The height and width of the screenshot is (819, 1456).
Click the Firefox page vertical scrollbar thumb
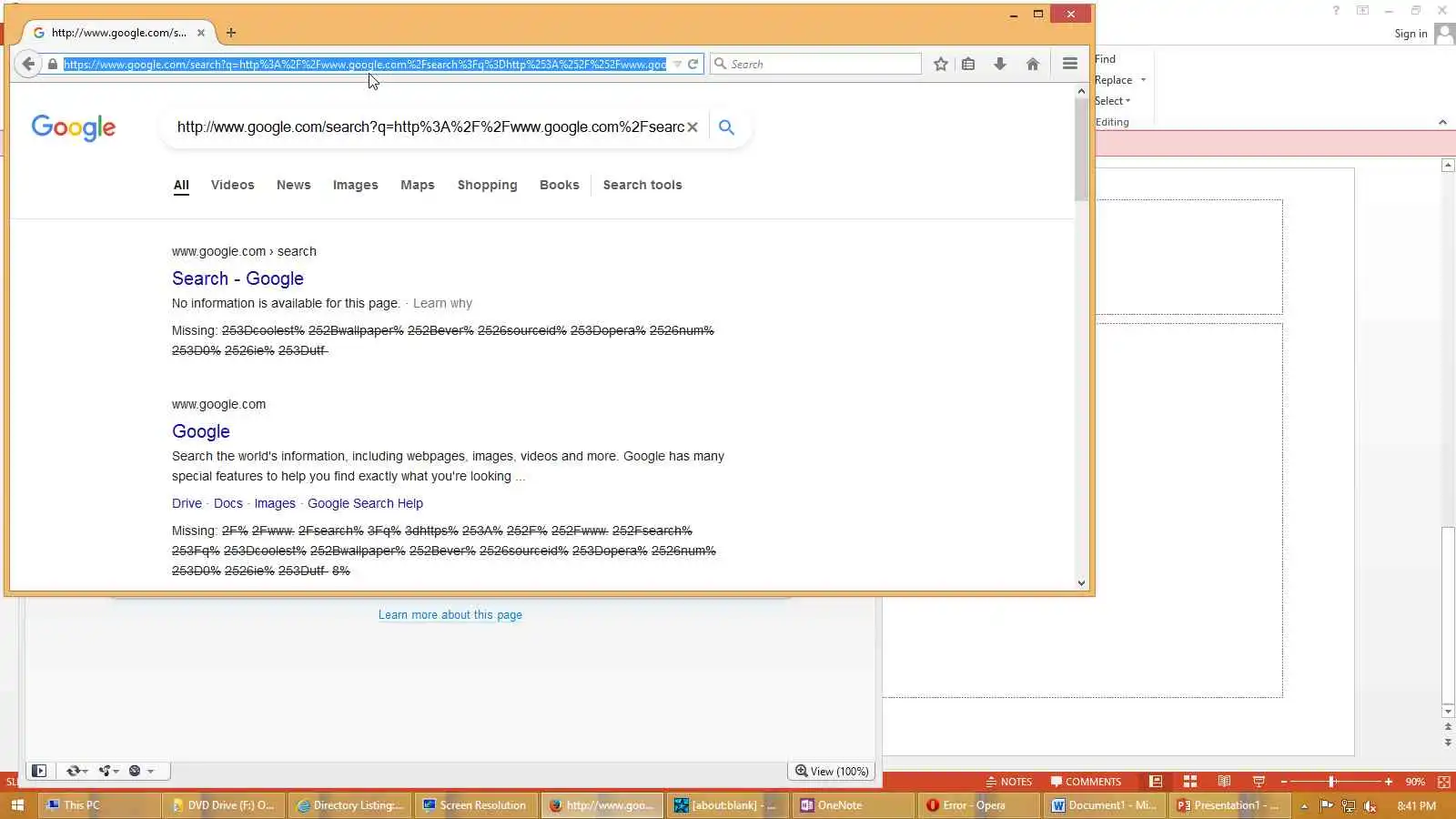(1081, 148)
